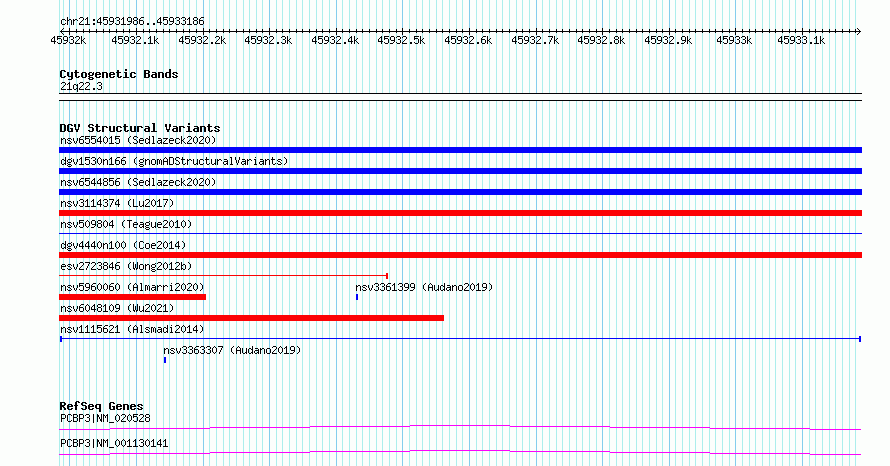Click the 45932.8k ruler tick label
Image resolution: width=890 pixels, height=466 pixels.
602,40
